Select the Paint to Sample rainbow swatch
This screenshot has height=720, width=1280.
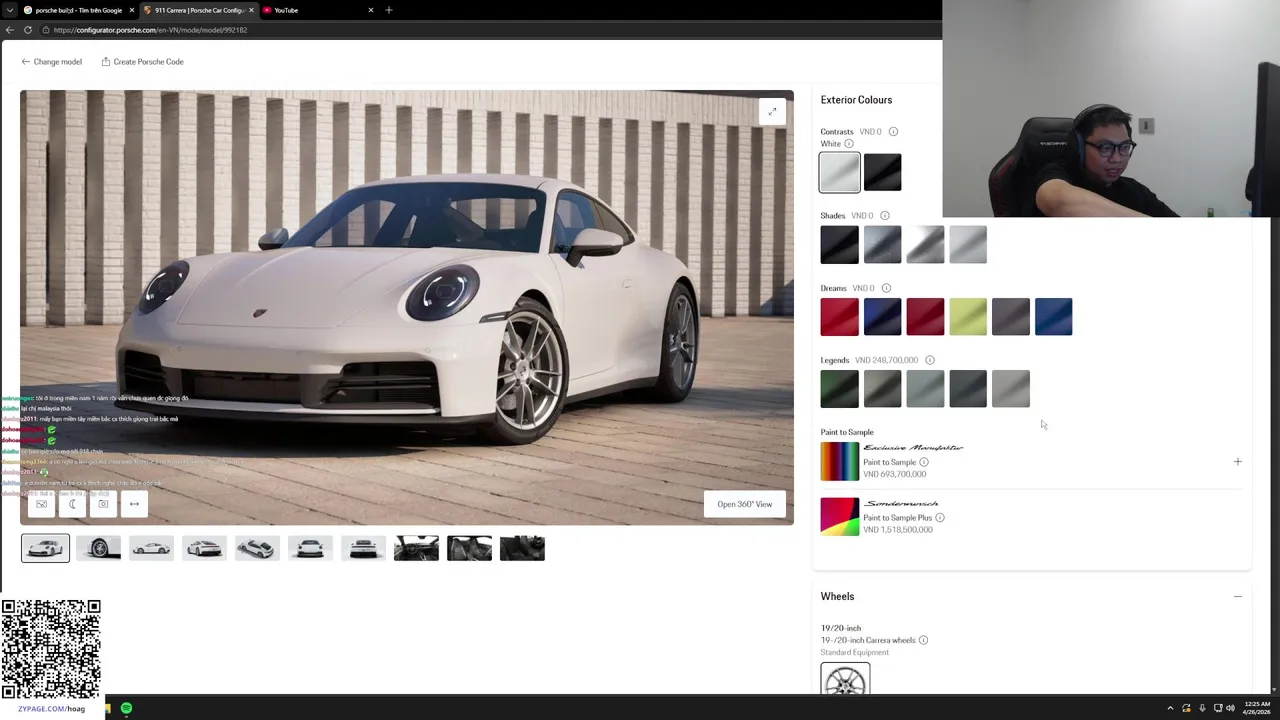tap(839, 462)
